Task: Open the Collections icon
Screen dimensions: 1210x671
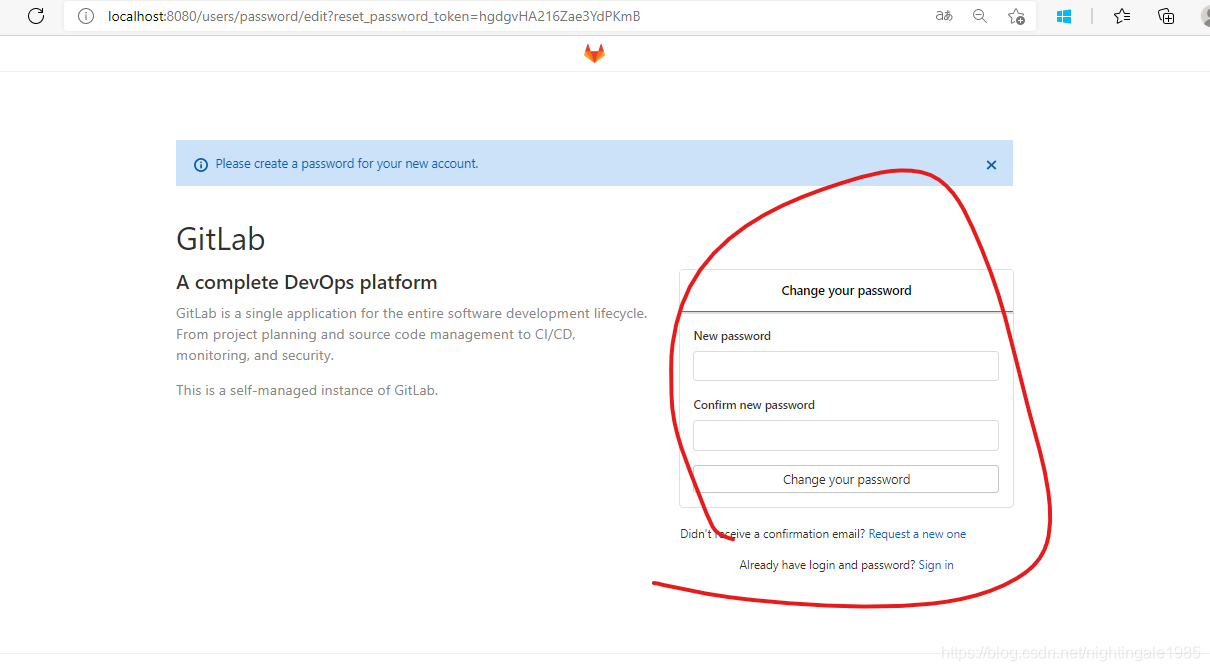Action: pos(1166,16)
